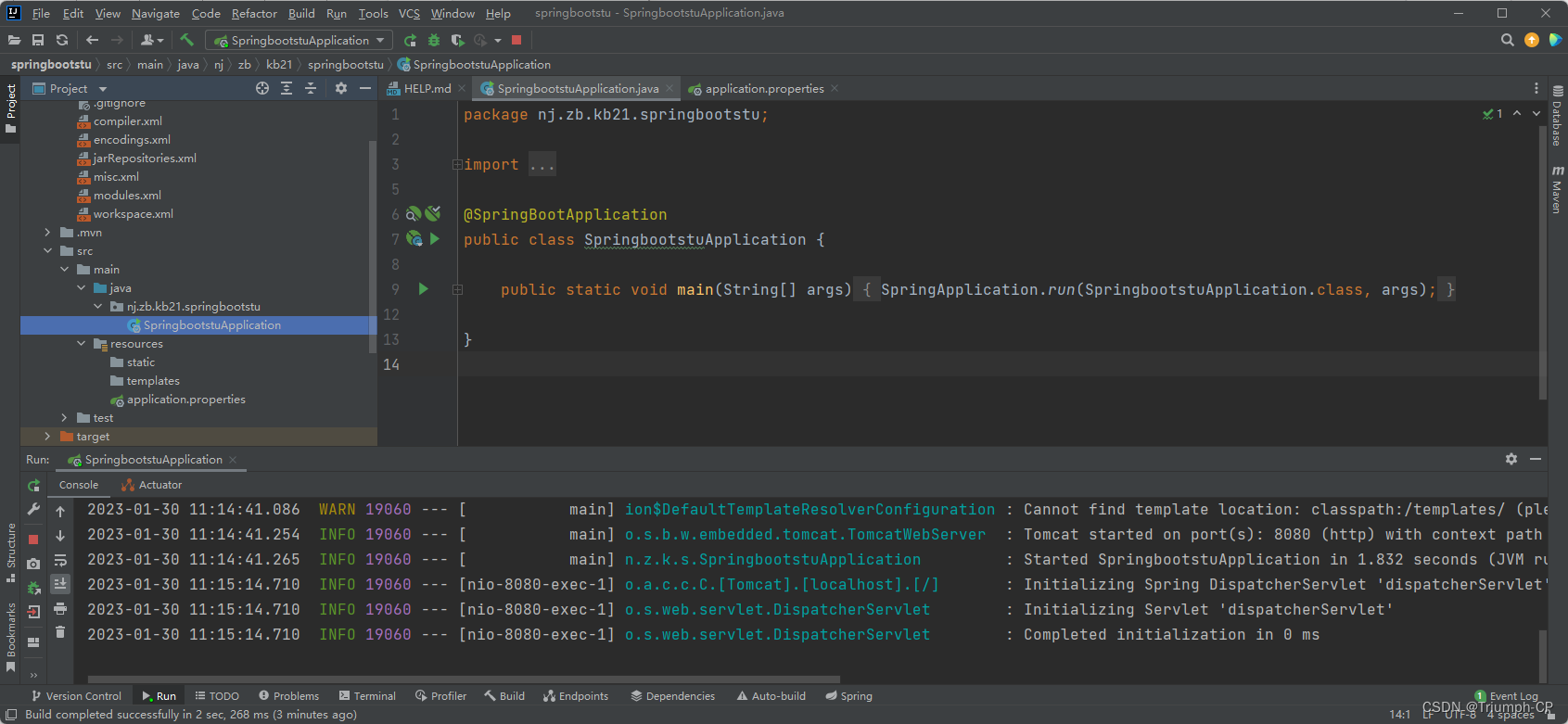Toggle tool window bars at the status bar corner
This screenshot has width=1568, height=724.
(11, 715)
